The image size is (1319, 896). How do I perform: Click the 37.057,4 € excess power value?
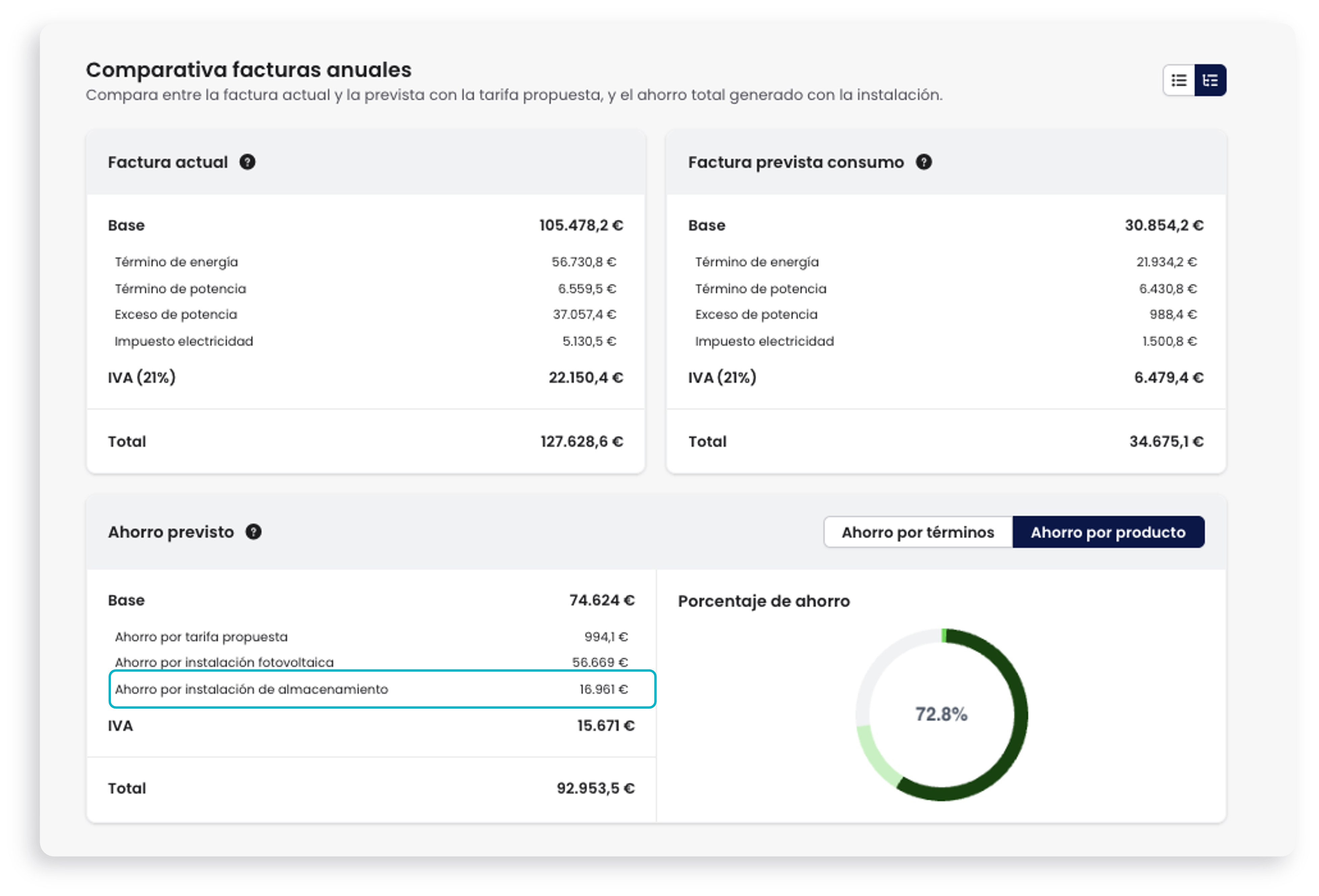pyautogui.click(x=584, y=314)
